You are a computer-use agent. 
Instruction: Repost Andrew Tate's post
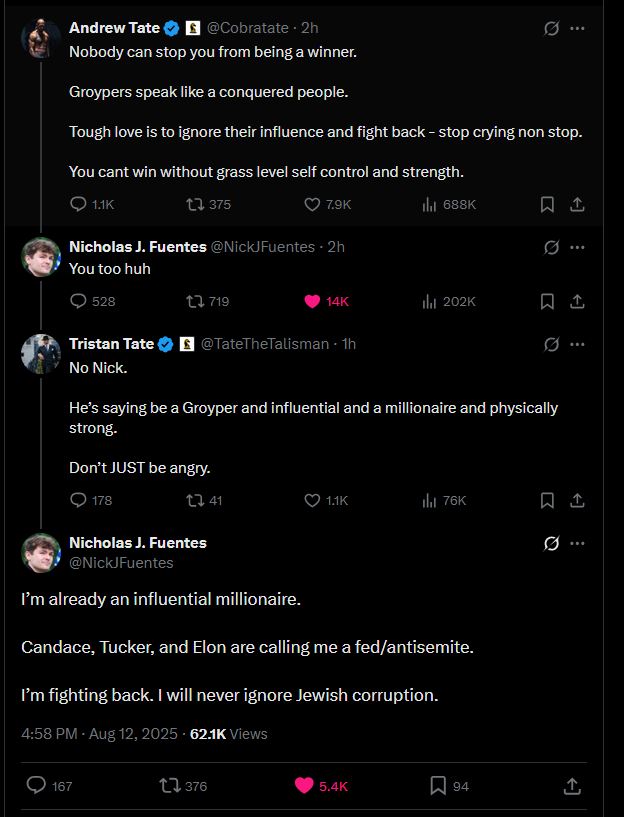pyautogui.click(x=195, y=204)
